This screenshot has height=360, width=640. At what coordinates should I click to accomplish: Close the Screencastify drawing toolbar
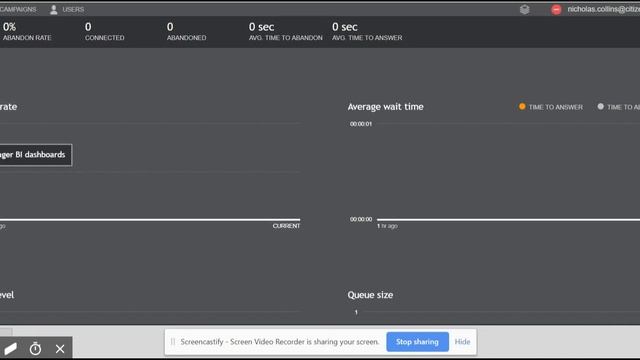(60, 349)
